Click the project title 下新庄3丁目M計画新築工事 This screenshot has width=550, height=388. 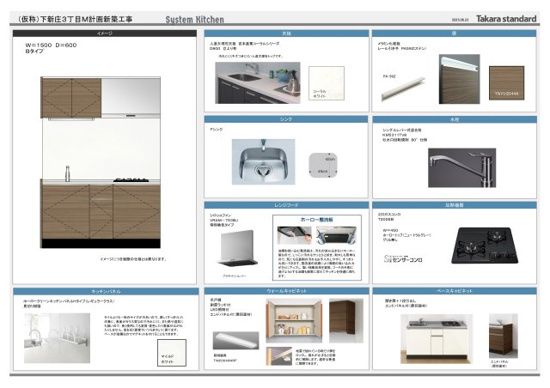tap(75, 19)
